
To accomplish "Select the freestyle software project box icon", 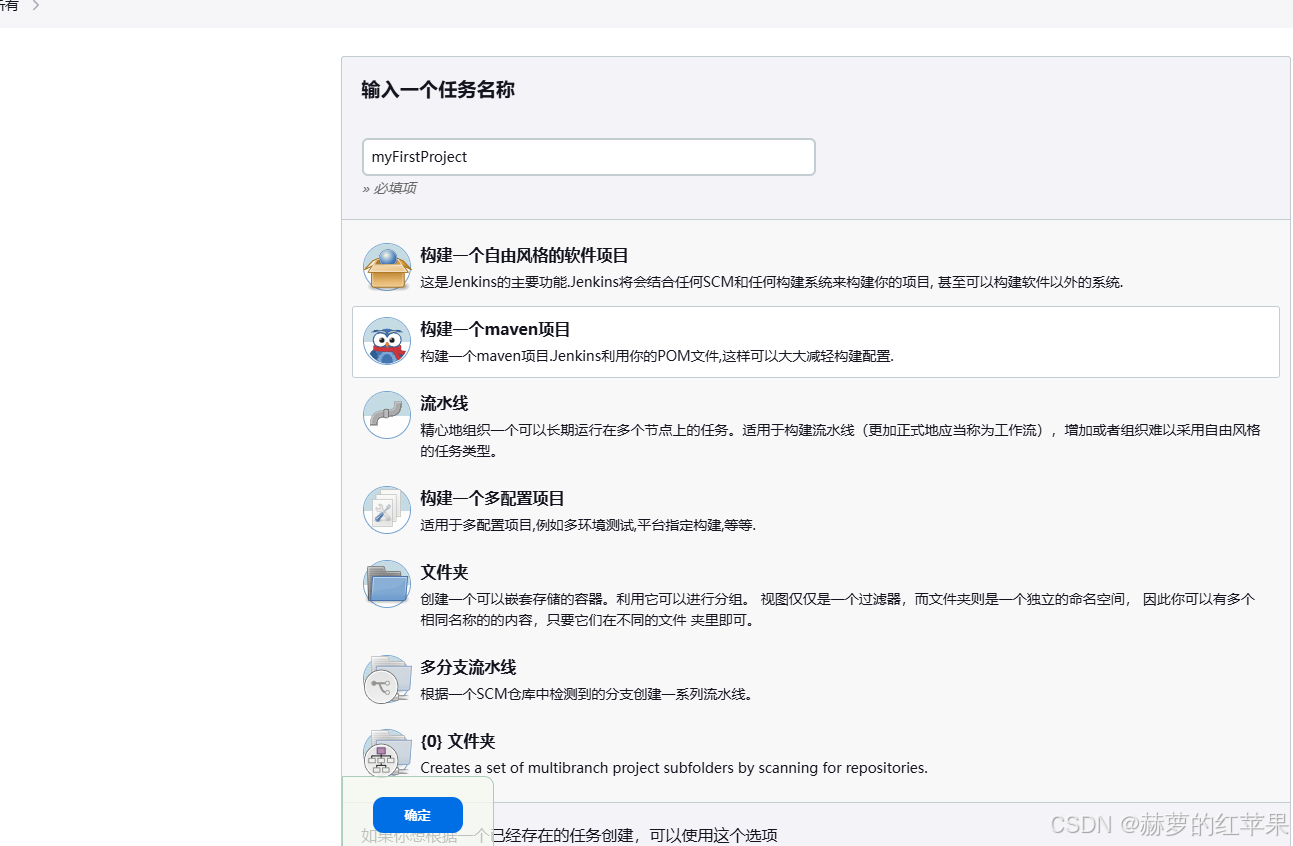I will 386,267.
